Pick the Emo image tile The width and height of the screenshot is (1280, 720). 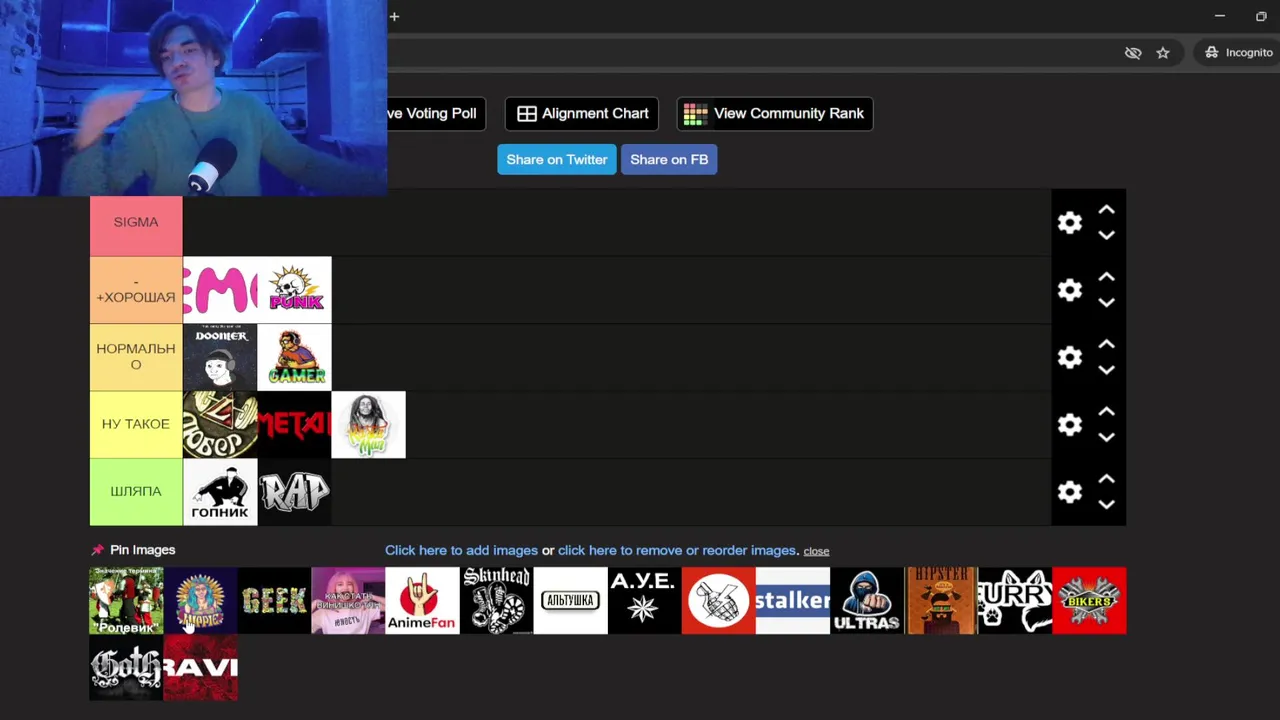(220, 290)
